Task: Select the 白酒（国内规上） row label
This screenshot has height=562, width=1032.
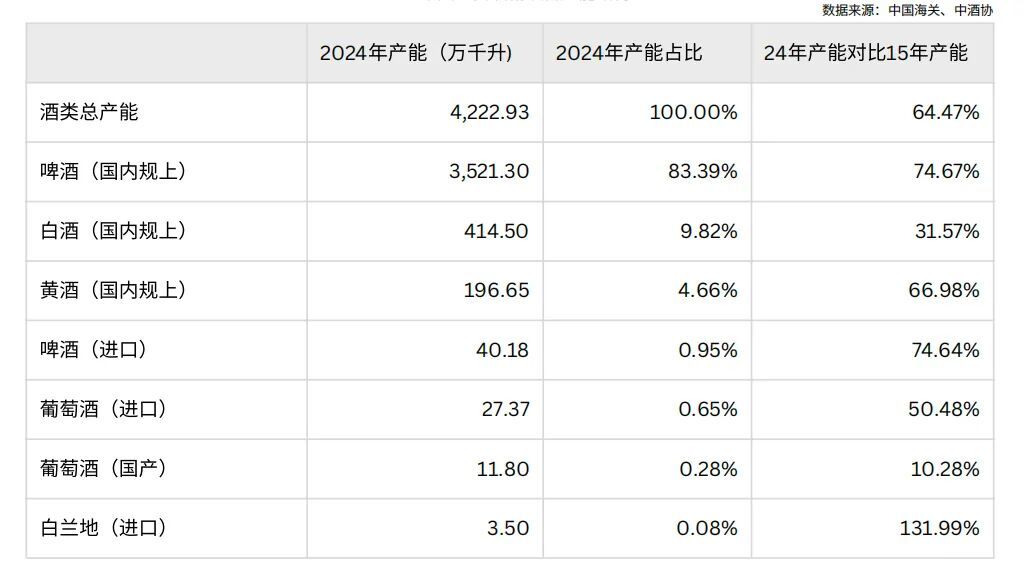Action: (114, 231)
